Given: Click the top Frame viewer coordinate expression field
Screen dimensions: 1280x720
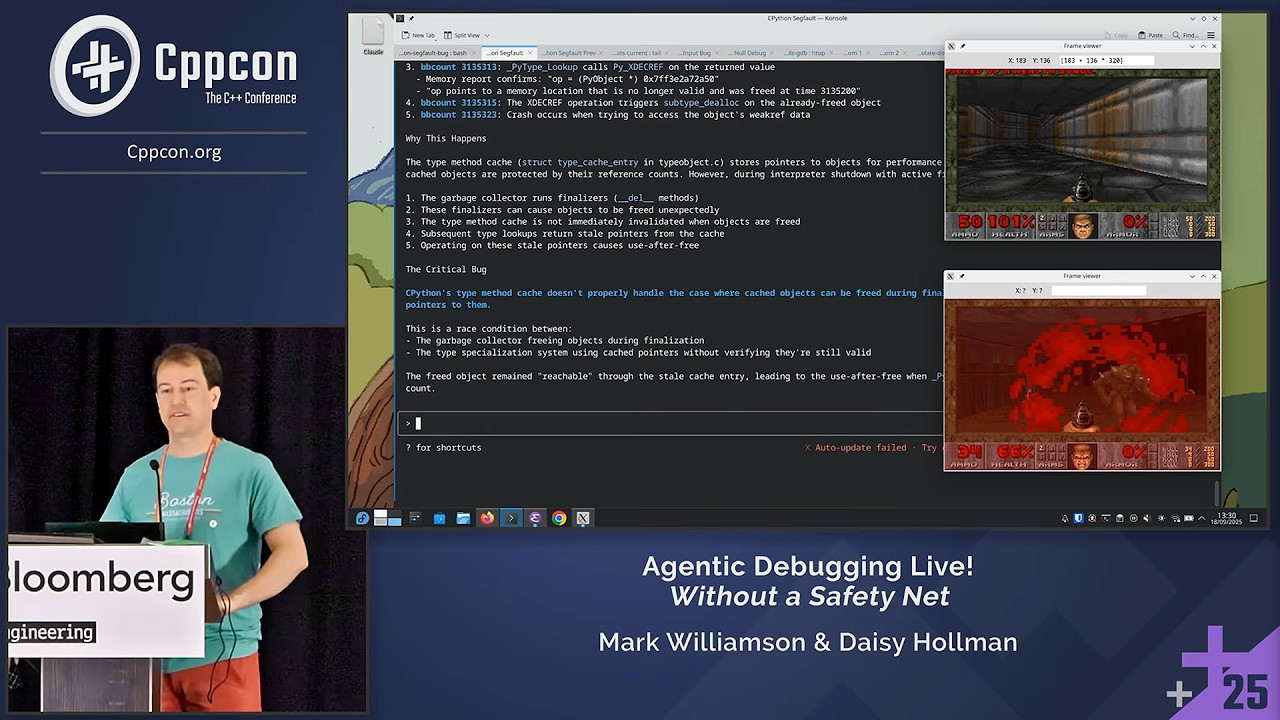Looking at the screenshot, I should 1106,60.
